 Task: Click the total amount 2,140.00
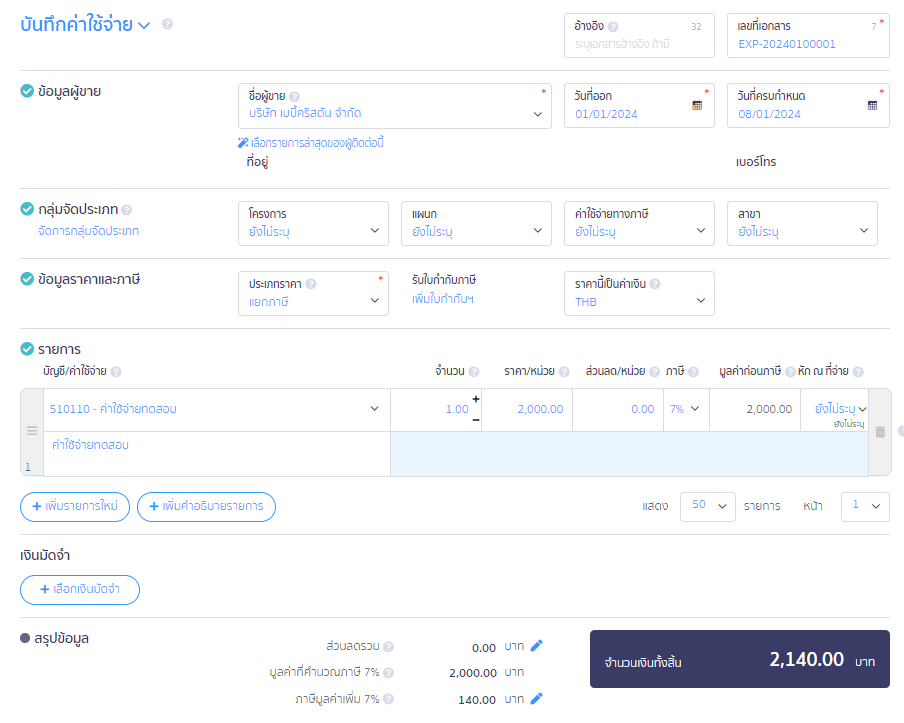(807, 659)
